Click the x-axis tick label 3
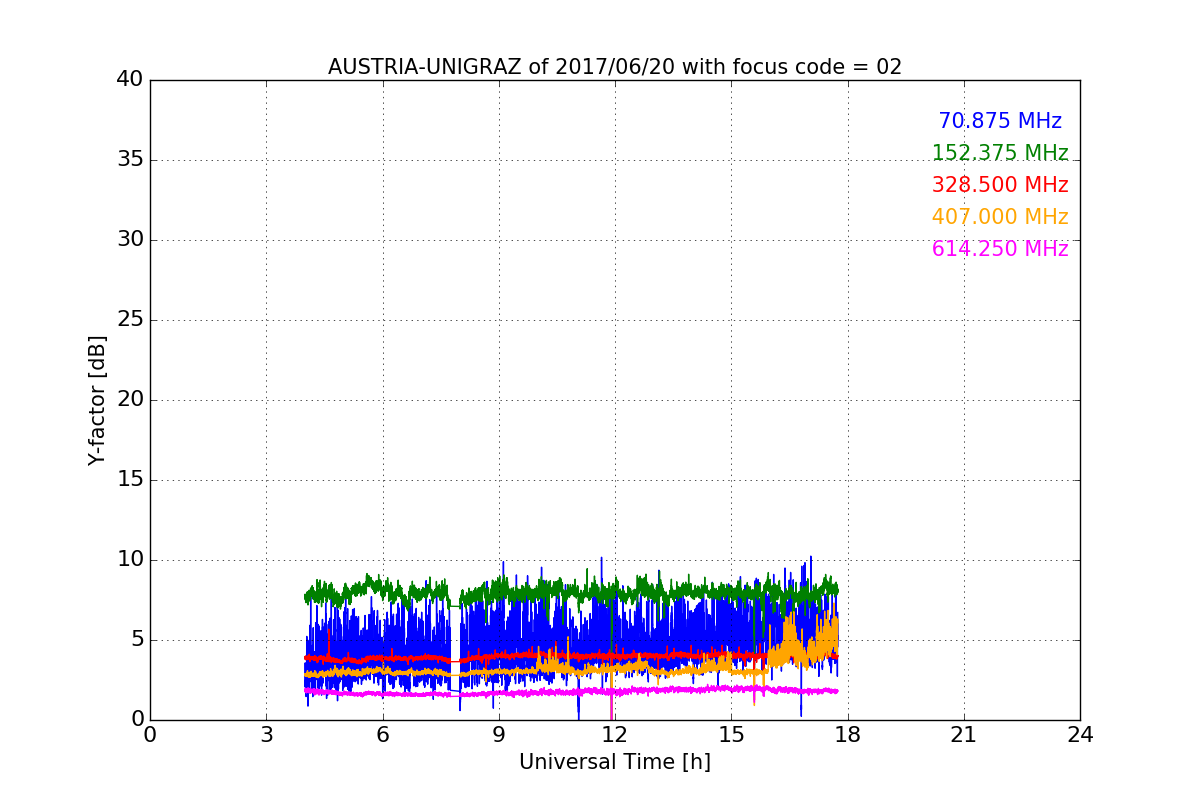 point(266,735)
